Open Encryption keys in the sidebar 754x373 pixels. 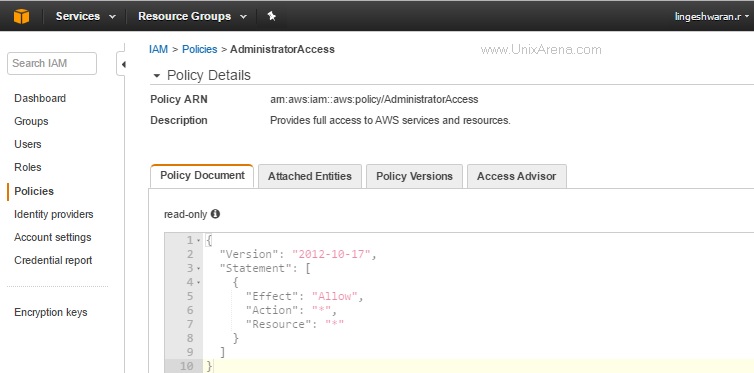tap(50, 312)
